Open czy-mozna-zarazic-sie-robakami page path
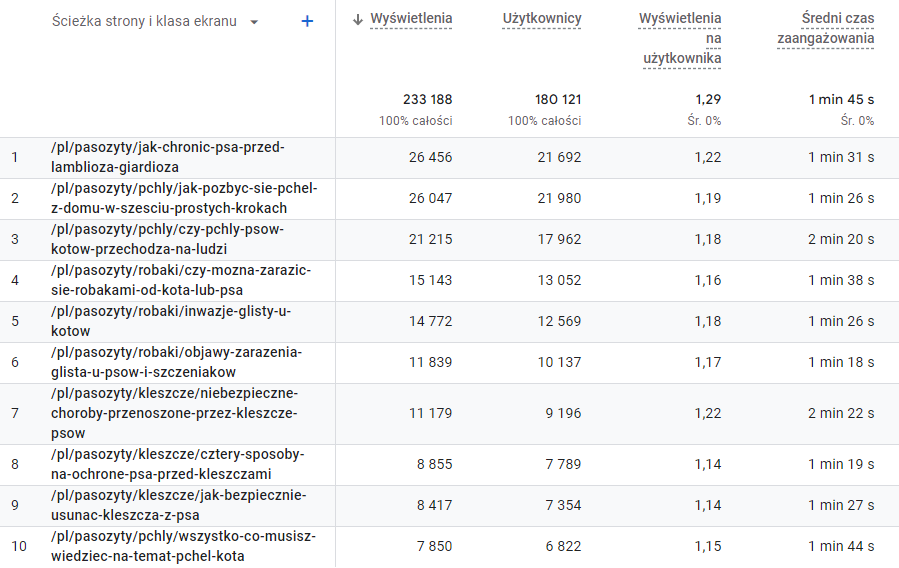Screen dimensions: 899x568 click(178, 281)
